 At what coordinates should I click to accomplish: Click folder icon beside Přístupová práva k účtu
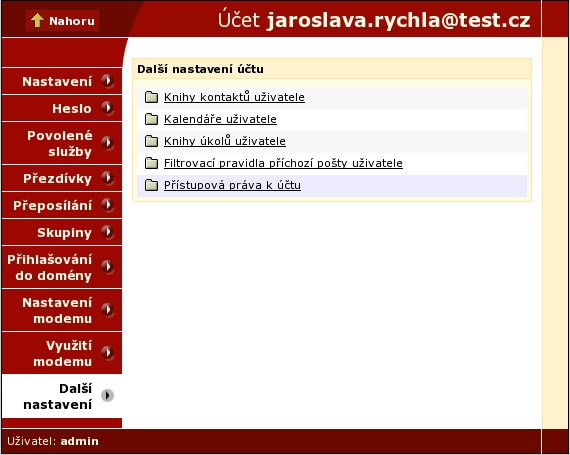click(x=151, y=185)
